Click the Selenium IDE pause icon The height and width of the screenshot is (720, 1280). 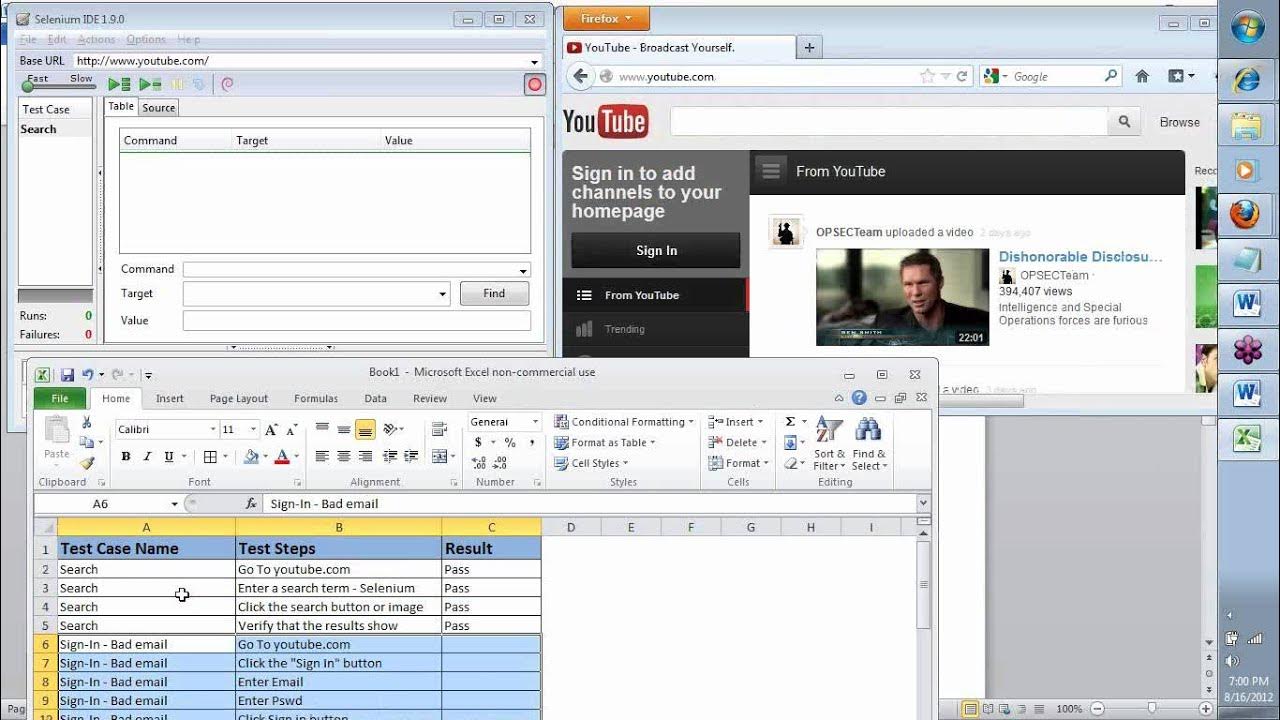(178, 85)
